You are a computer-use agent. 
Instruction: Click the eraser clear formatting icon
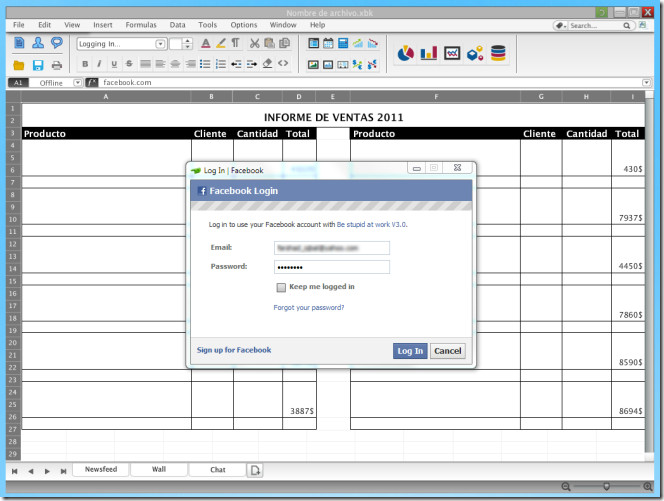(267, 64)
